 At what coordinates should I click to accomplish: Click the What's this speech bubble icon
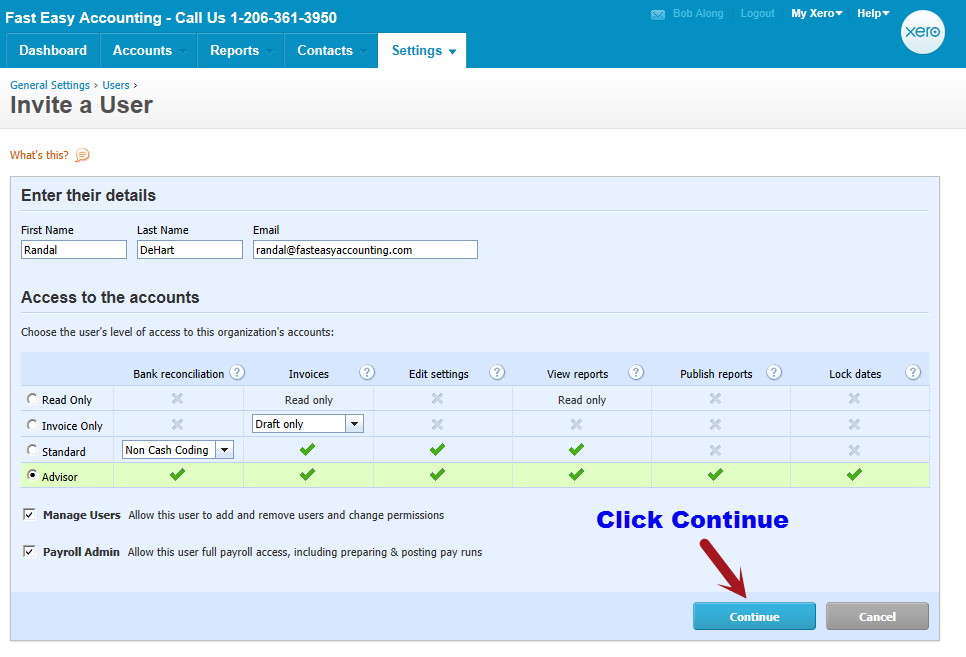pyautogui.click(x=82, y=155)
